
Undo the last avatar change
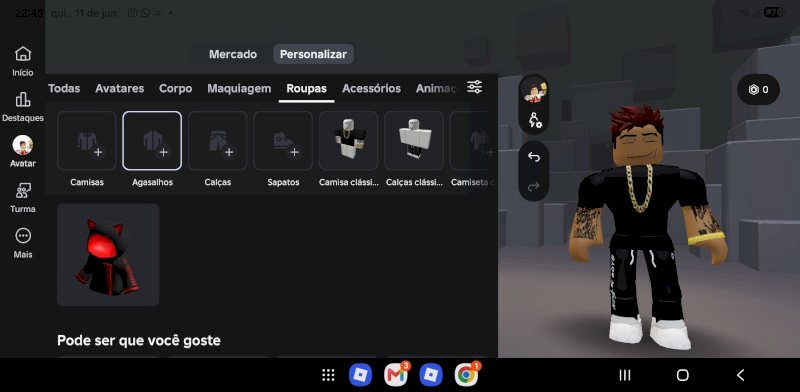[x=534, y=157]
